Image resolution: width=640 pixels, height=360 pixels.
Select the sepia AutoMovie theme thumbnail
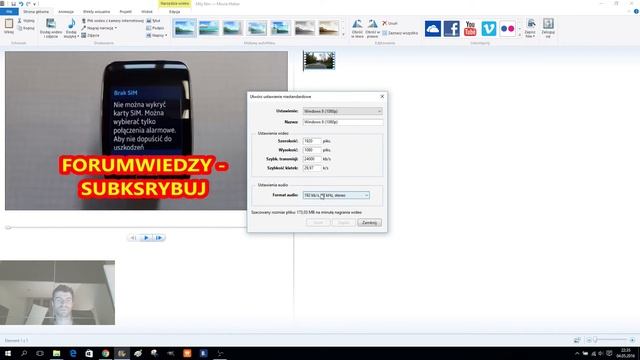point(329,28)
